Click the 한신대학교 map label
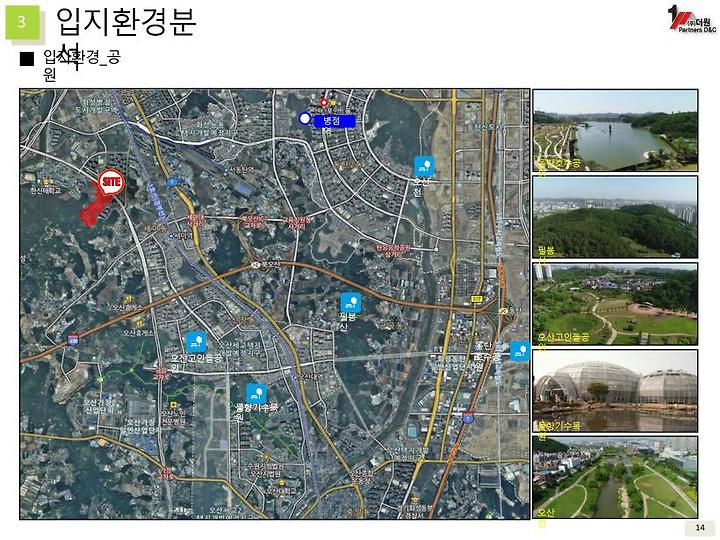 (x=46, y=190)
